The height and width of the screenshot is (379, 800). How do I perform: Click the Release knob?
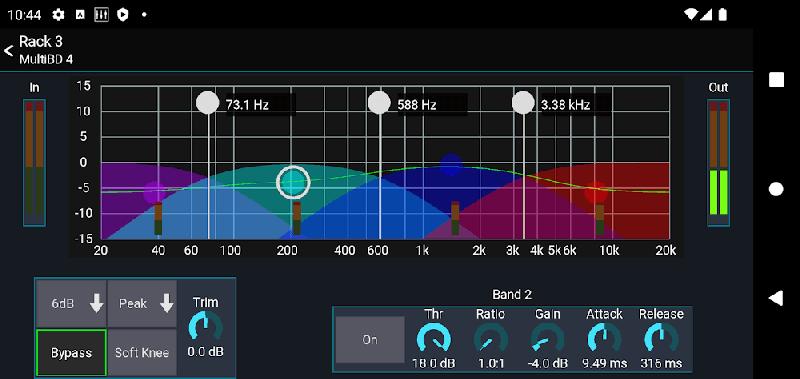click(661, 339)
